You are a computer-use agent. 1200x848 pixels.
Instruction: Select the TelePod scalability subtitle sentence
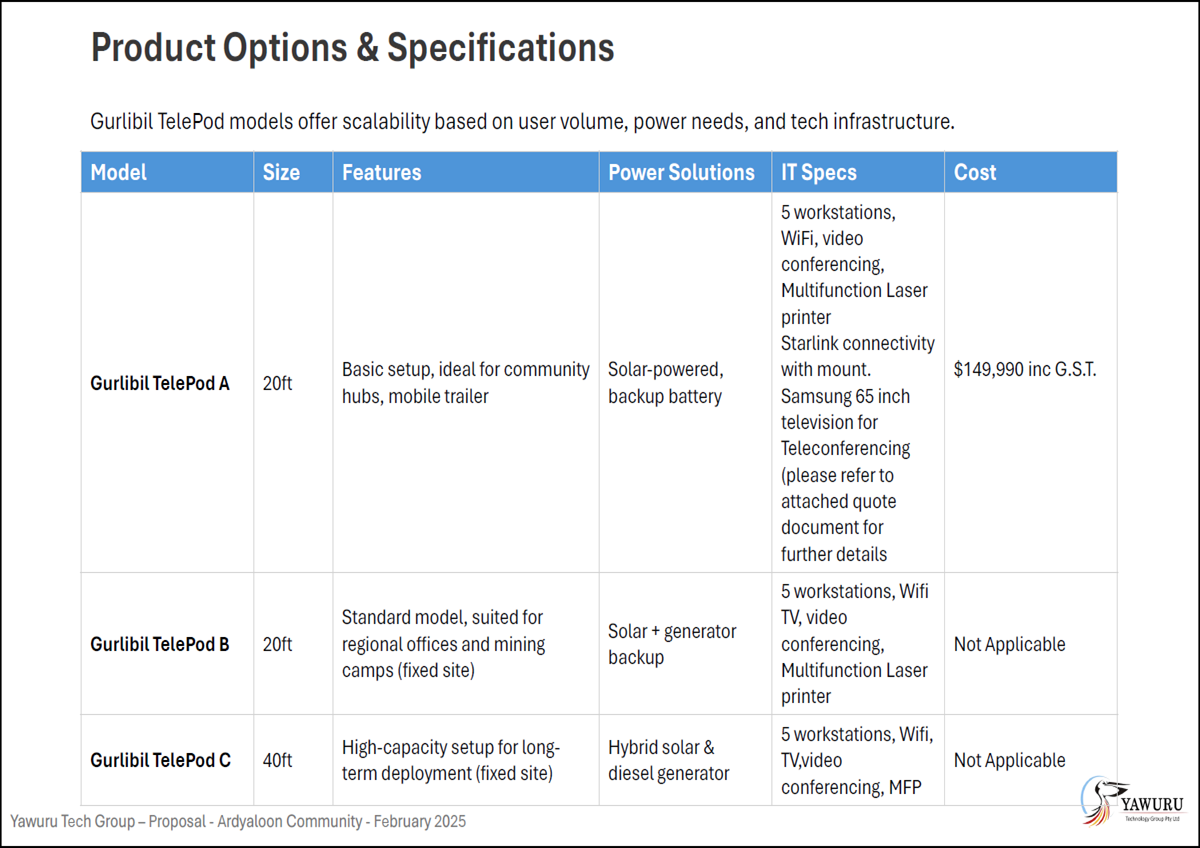[523, 122]
